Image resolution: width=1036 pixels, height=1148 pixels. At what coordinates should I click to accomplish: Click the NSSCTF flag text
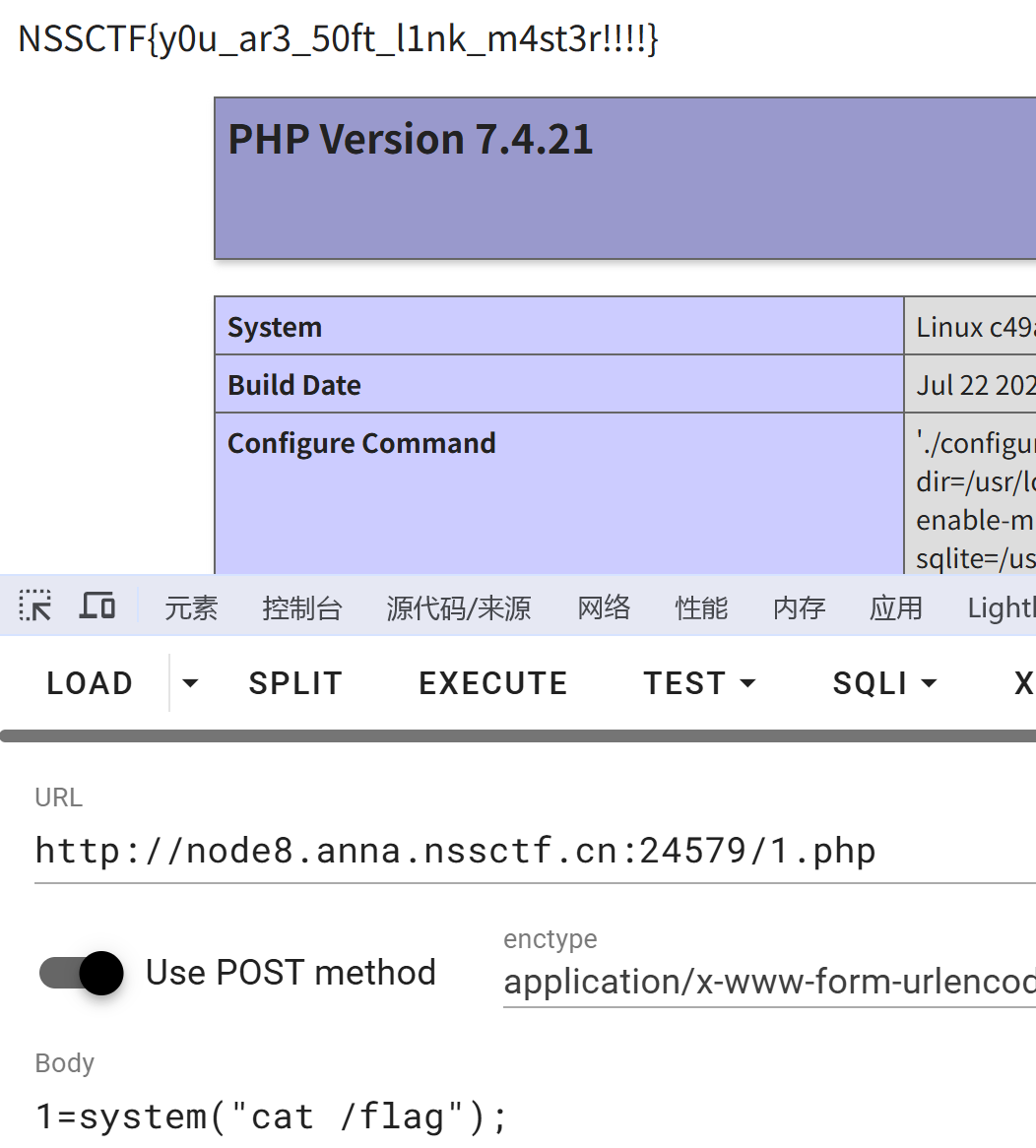tap(338, 38)
